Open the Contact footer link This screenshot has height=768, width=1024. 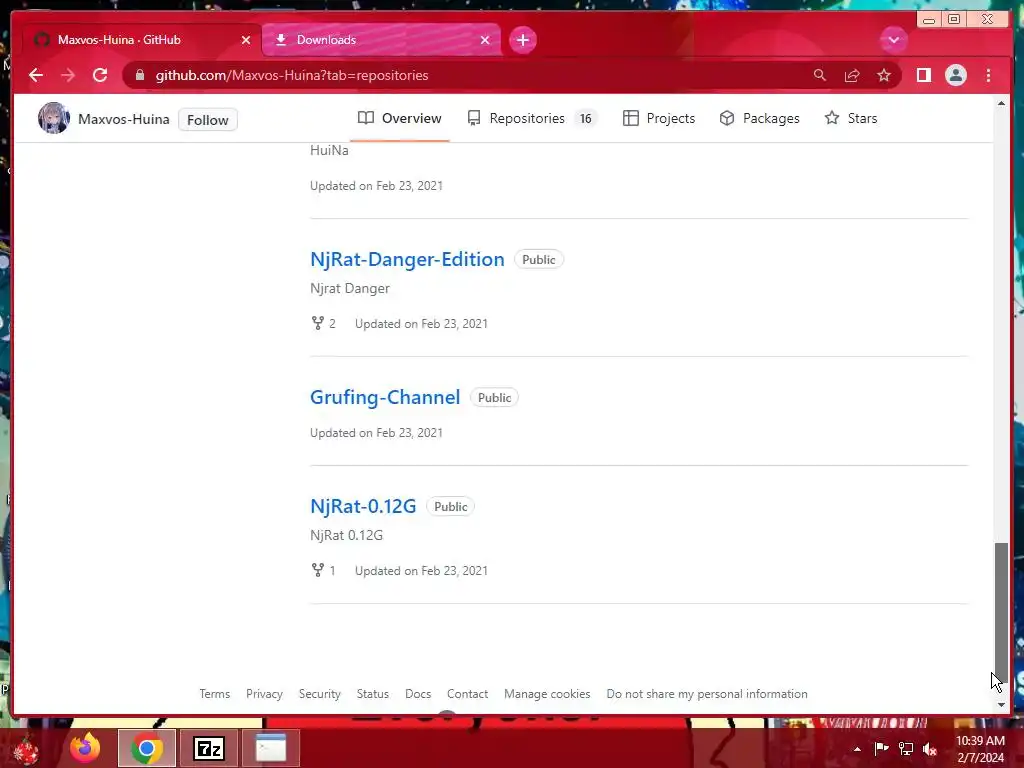click(x=468, y=694)
